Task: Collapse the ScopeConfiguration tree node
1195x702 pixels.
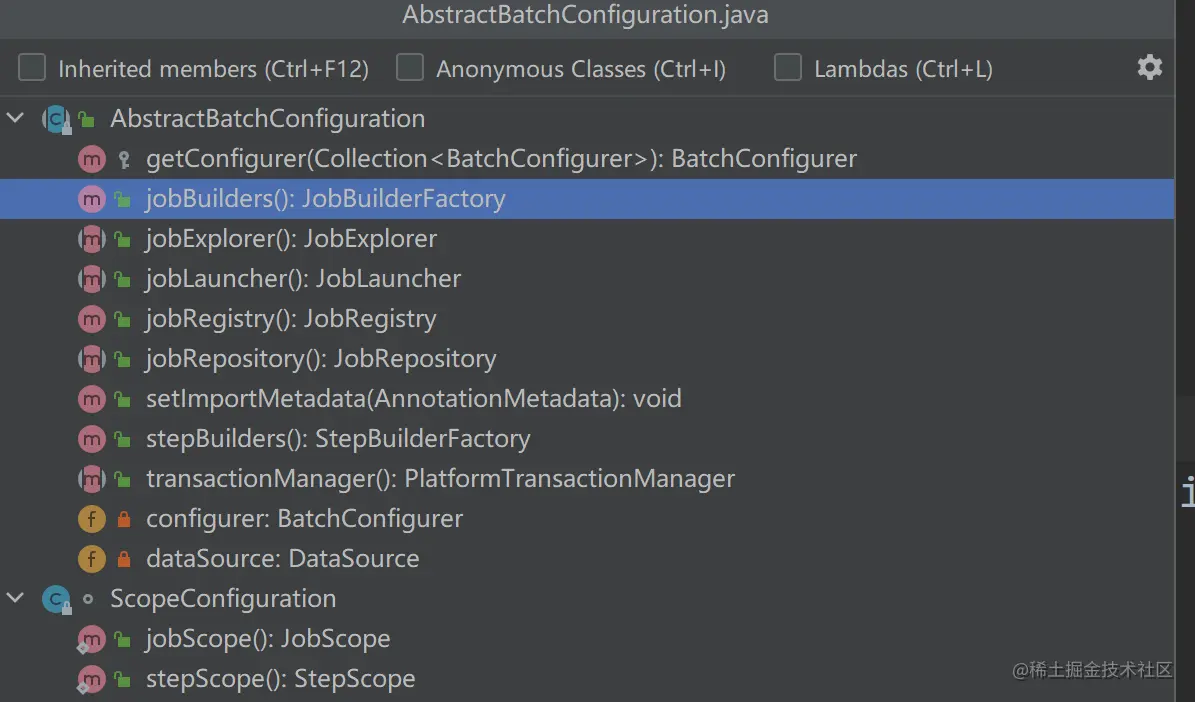Action: [15, 599]
